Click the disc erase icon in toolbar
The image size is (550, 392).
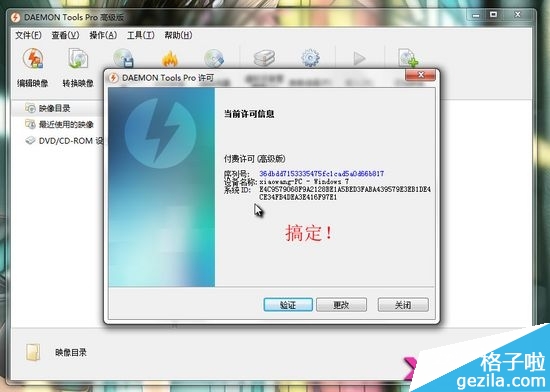(x=214, y=58)
